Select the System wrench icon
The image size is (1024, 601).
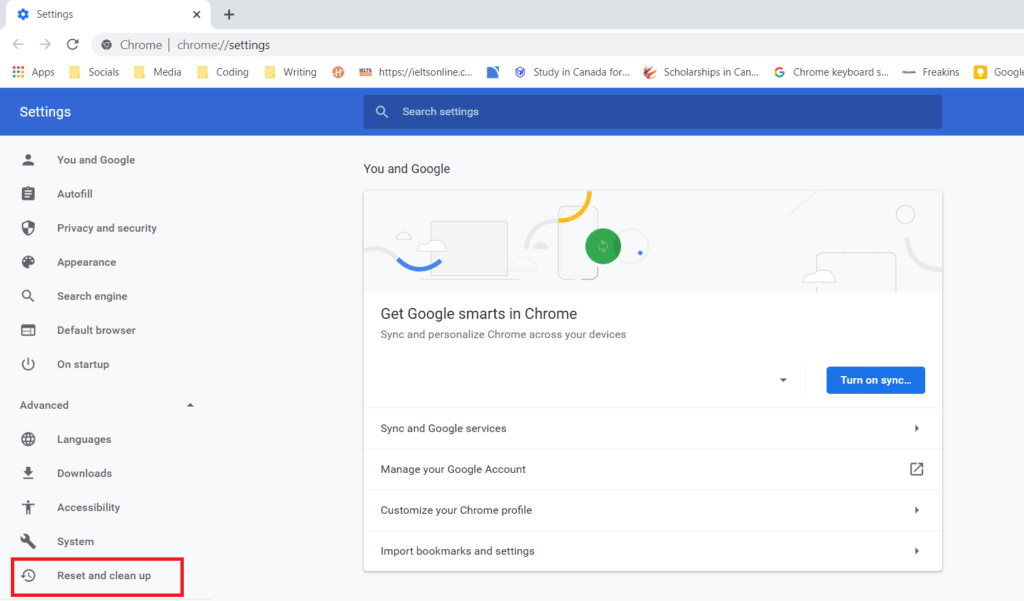tap(28, 540)
